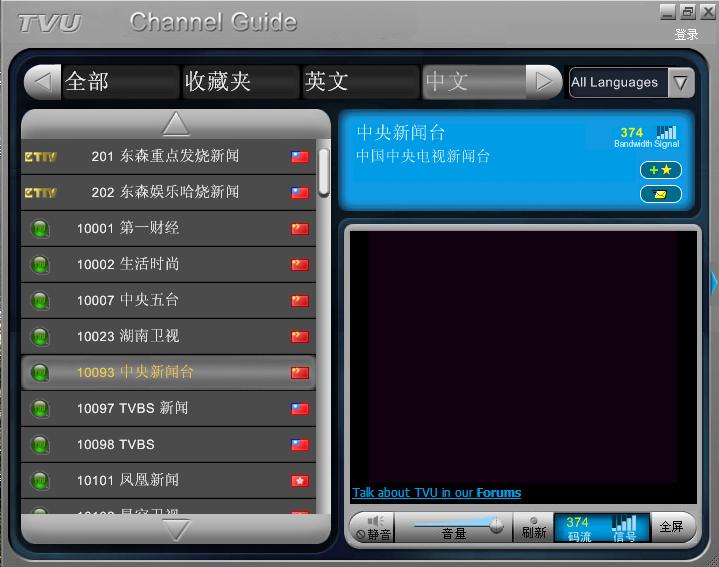Click the 刷新 refresh button

(x=533, y=528)
